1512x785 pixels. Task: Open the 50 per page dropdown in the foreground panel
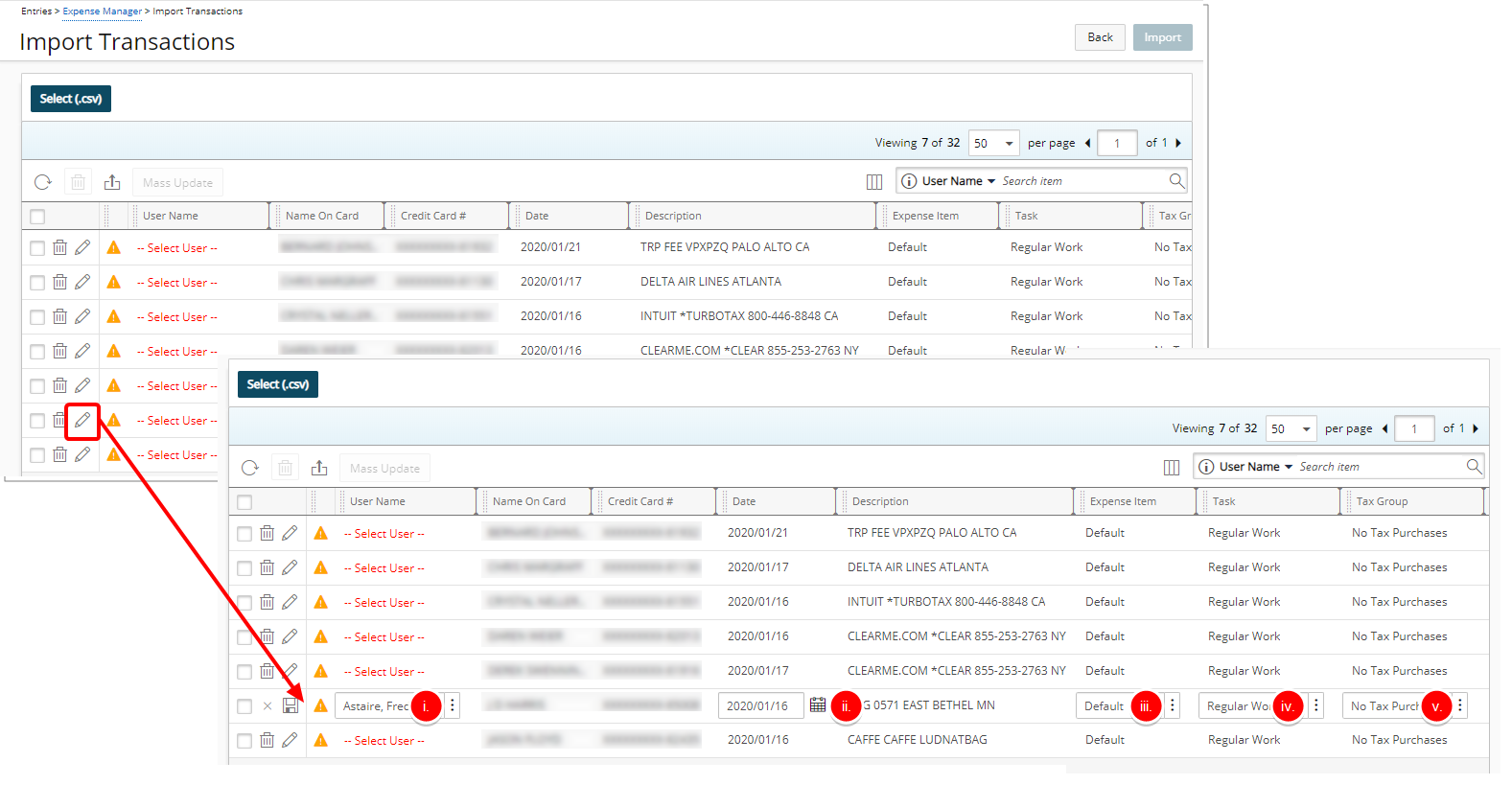(x=1291, y=428)
